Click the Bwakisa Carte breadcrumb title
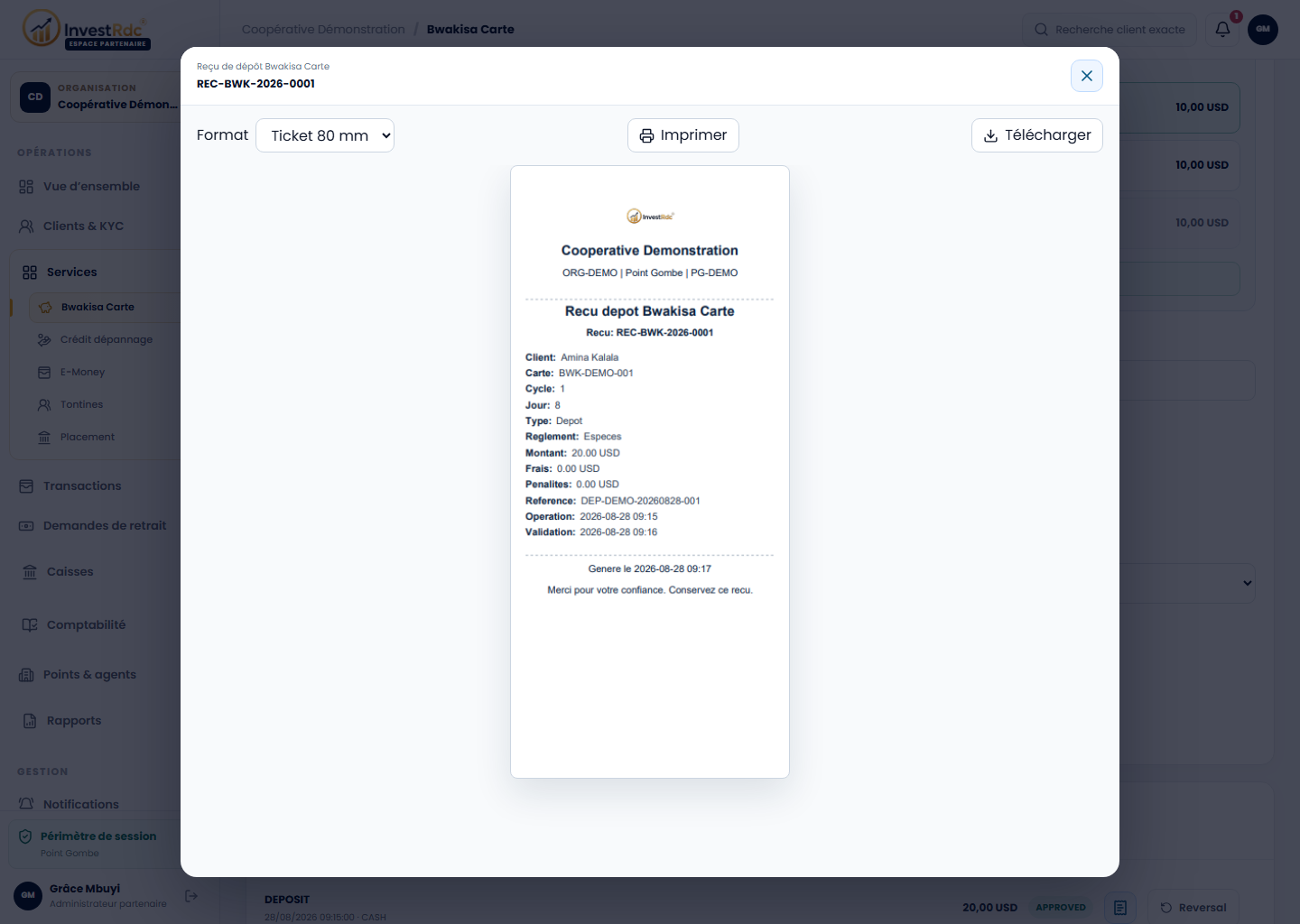Image resolution: width=1300 pixels, height=924 pixels. [x=470, y=29]
